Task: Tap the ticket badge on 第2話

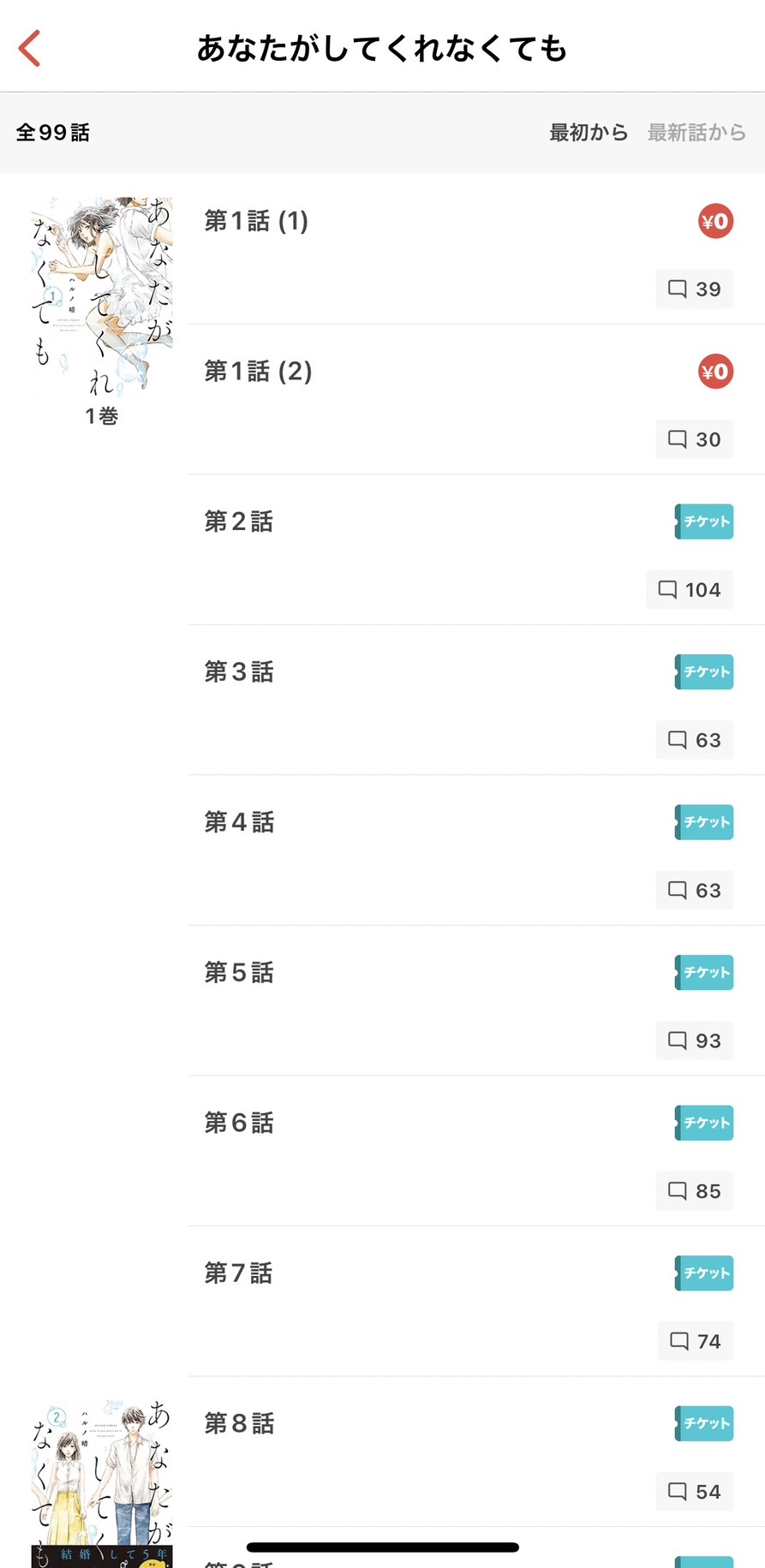Action: click(704, 522)
